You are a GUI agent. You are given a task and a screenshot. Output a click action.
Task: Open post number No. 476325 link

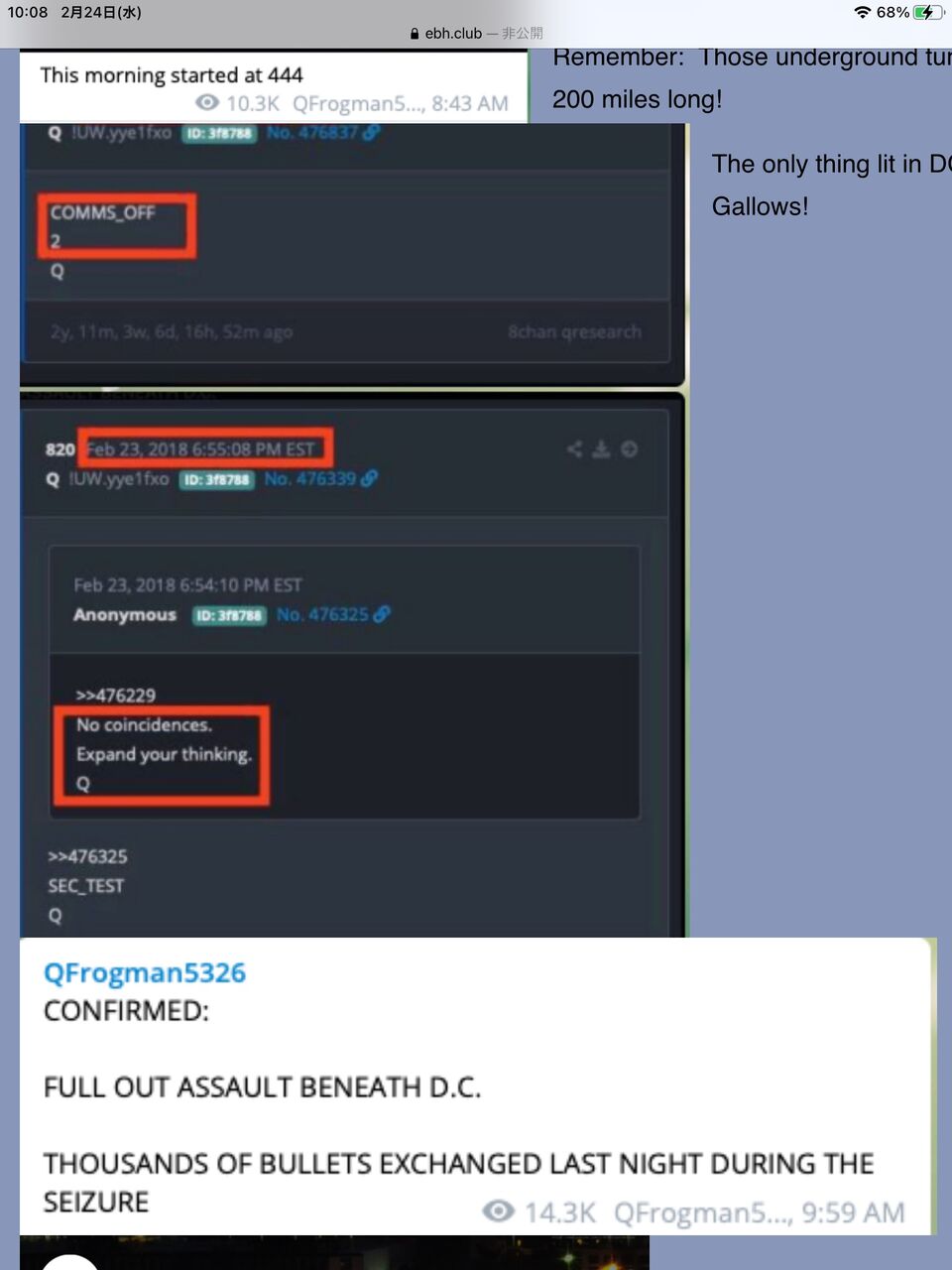[x=322, y=614]
